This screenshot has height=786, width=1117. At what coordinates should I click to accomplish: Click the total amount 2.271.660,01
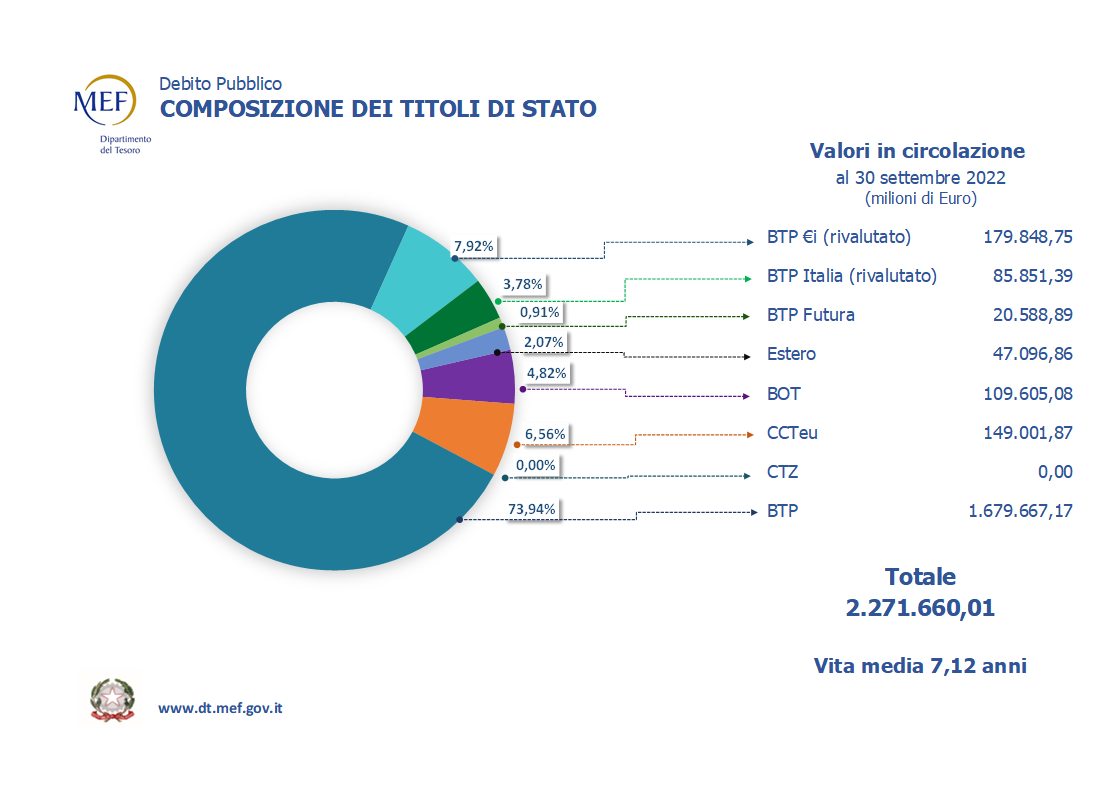pos(920,608)
